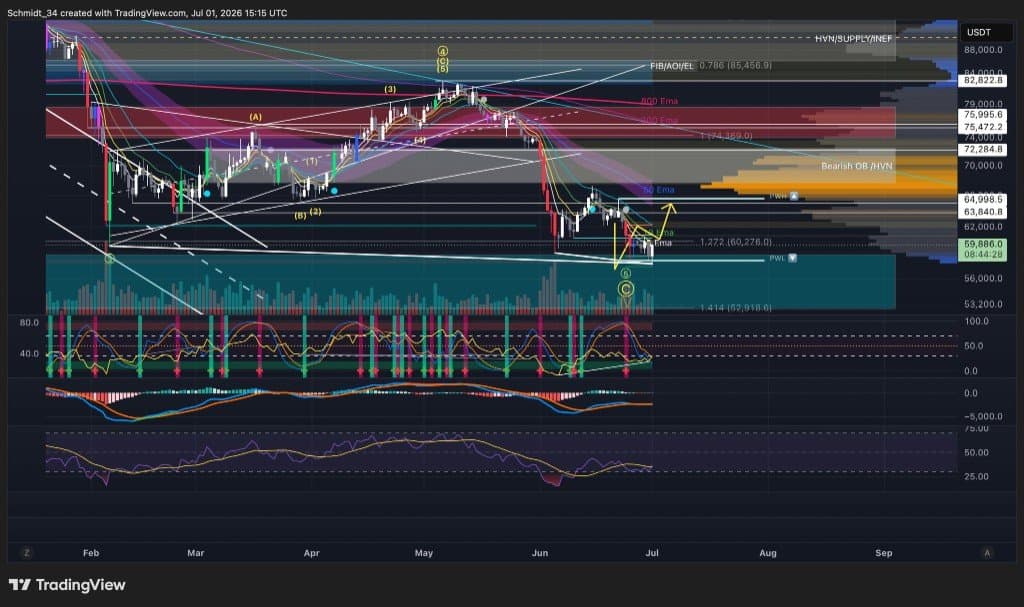Click 80.0 on the left oscillator scale

click(x=29, y=323)
